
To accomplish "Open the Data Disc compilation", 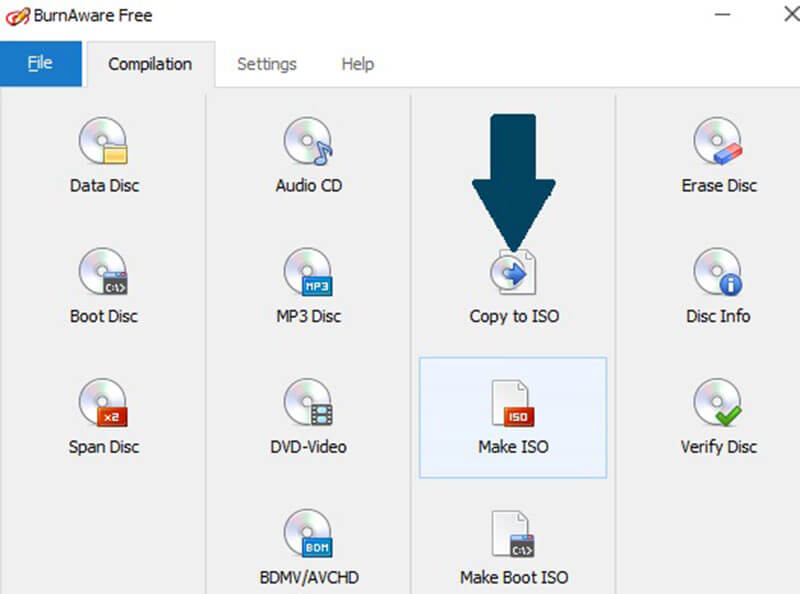I will (103, 152).
